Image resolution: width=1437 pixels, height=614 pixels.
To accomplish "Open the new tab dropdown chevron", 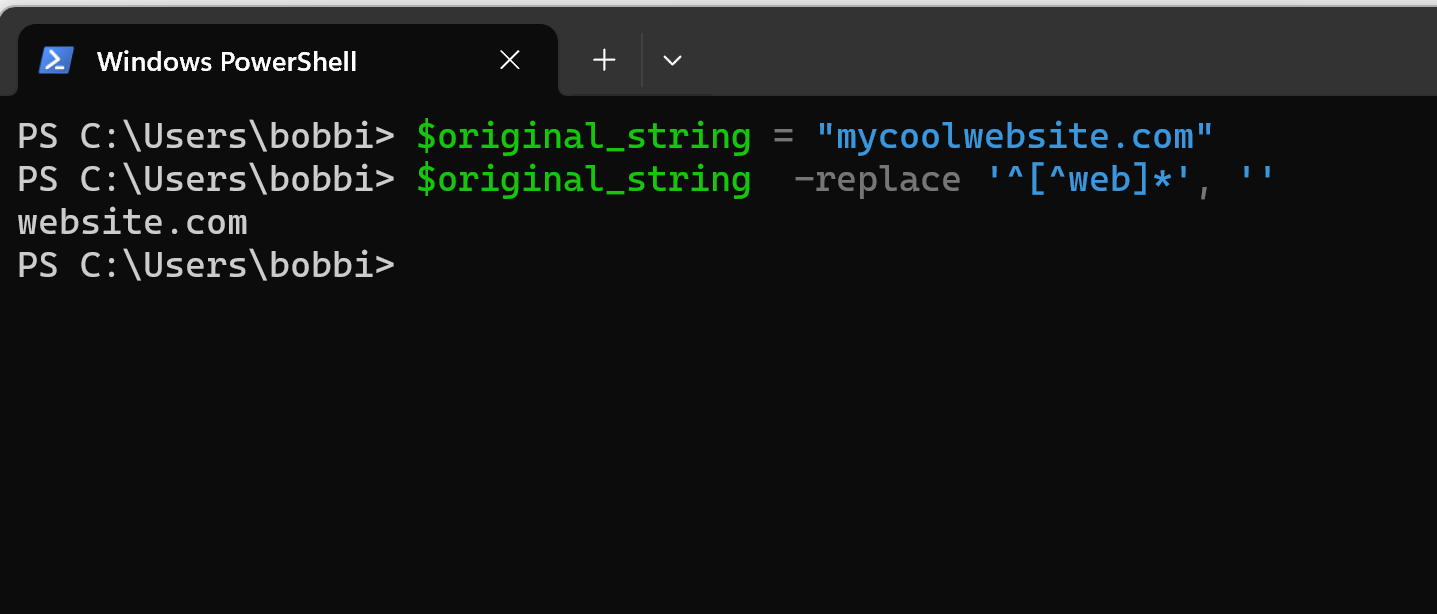I will [x=671, y=60].
